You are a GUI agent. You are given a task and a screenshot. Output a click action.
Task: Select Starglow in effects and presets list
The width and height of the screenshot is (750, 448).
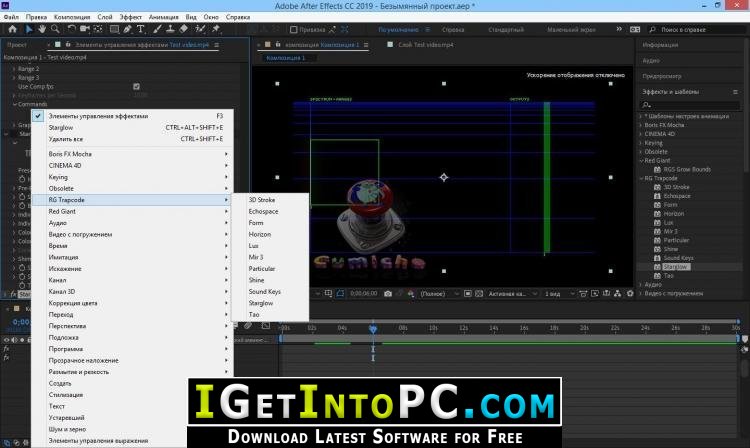(x=675, y=267)
